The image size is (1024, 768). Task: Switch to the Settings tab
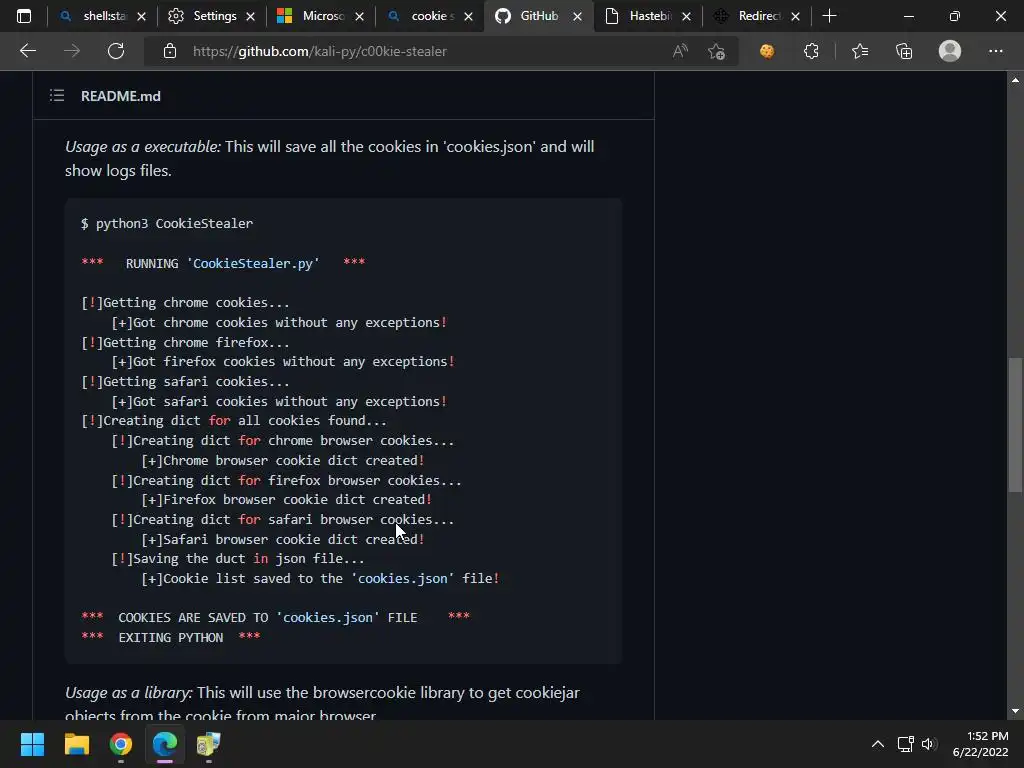click(x=212, y=16)
